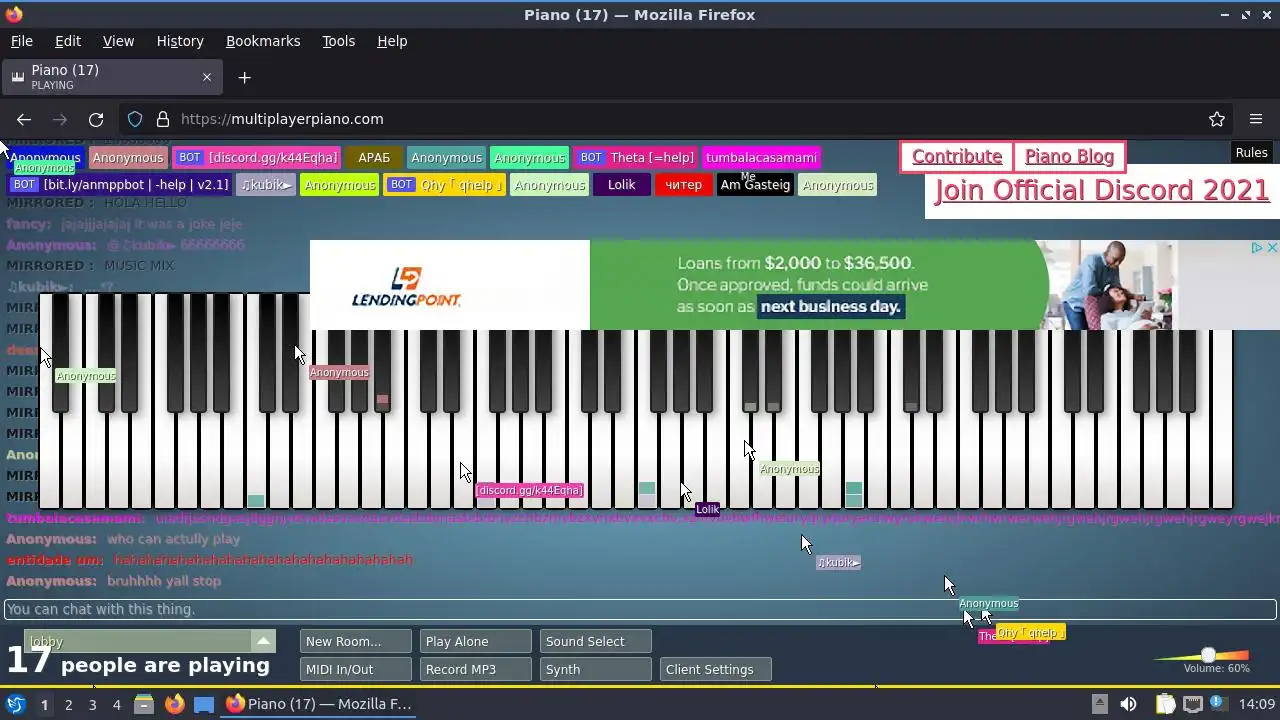Select user tag tumbalacasamami
1280x720 pixels.
[761, 158]
